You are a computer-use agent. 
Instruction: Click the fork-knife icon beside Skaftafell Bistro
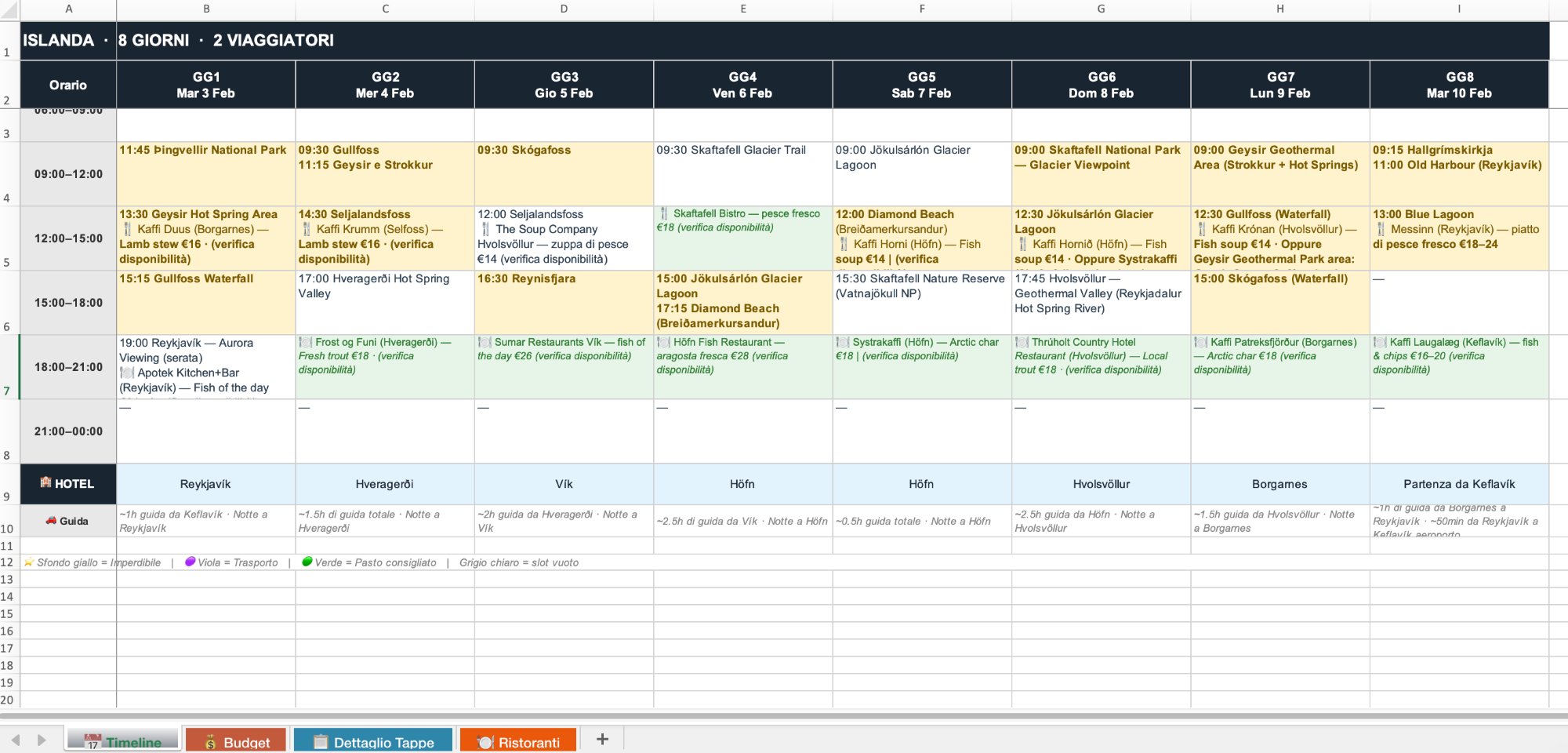click(x=665, y=213)
